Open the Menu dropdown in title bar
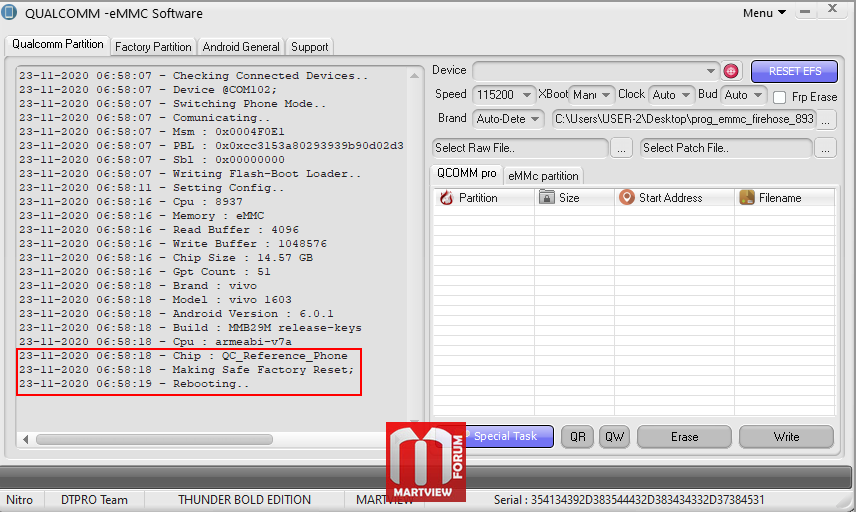The image size is (856, 512). tap(764, 13)
